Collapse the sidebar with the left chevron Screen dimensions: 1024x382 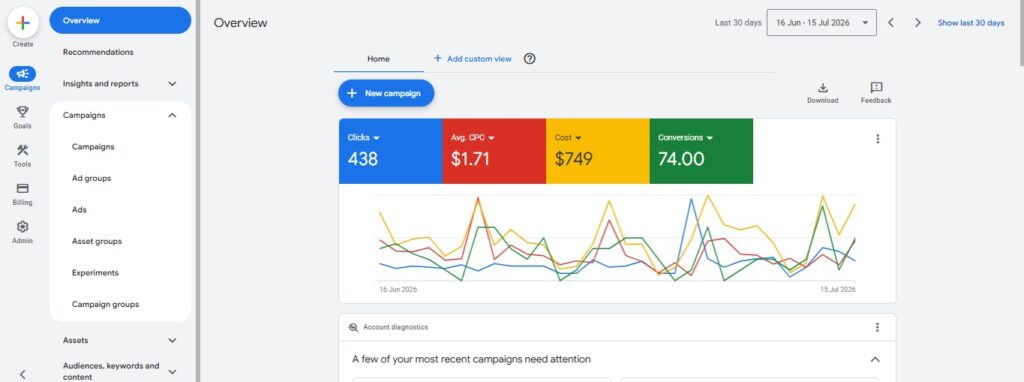(23, 374)
